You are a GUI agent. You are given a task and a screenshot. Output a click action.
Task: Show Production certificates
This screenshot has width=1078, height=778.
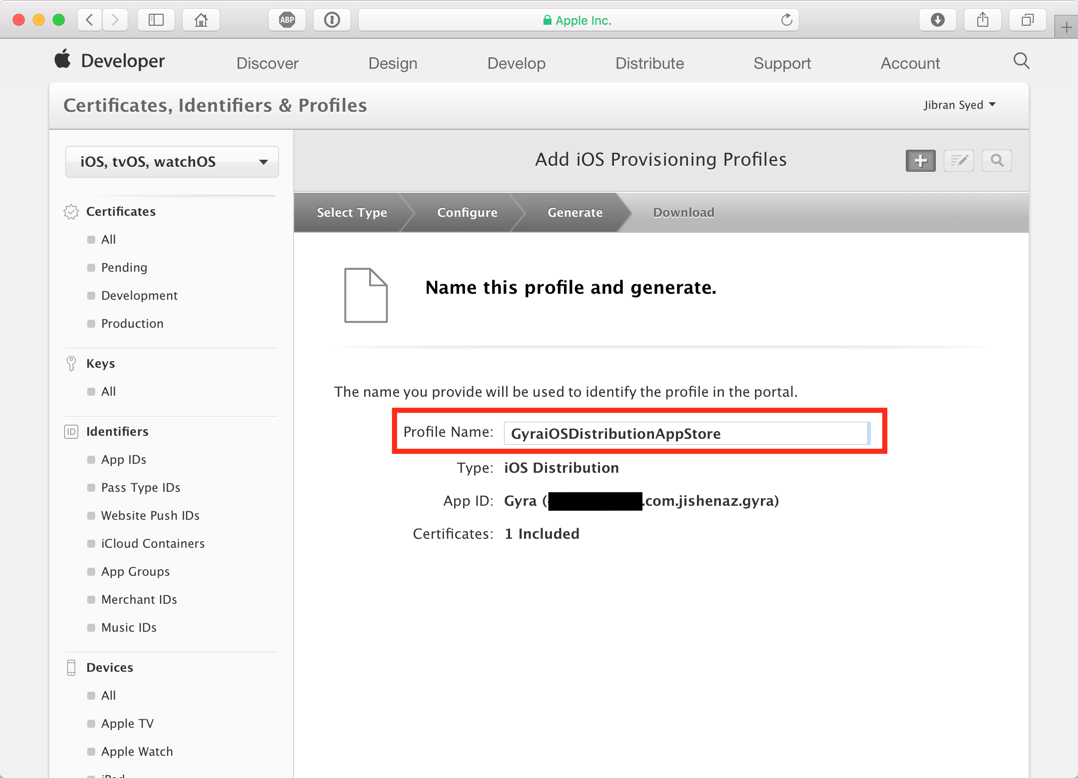[x=133, y=324]
